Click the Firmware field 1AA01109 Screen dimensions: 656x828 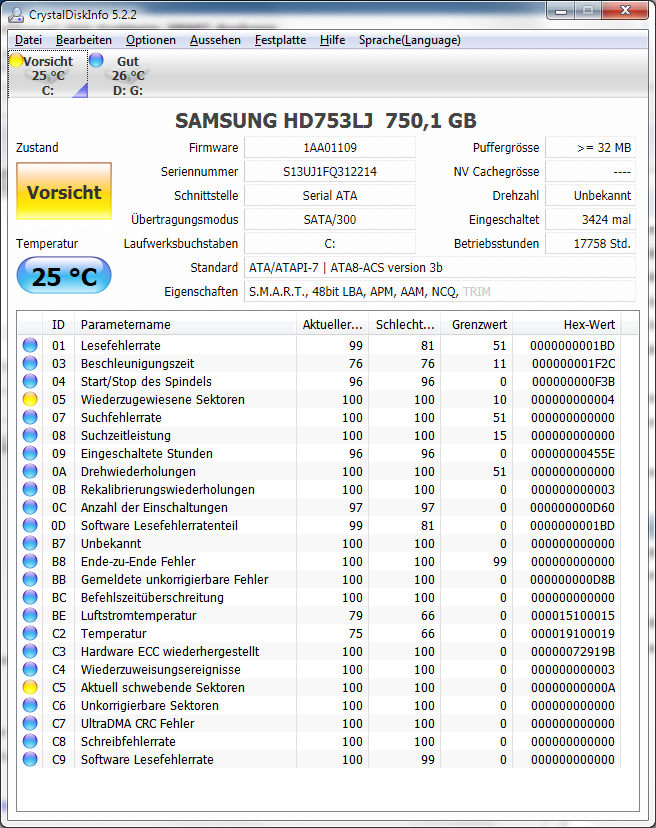click(x=330, y=148)
